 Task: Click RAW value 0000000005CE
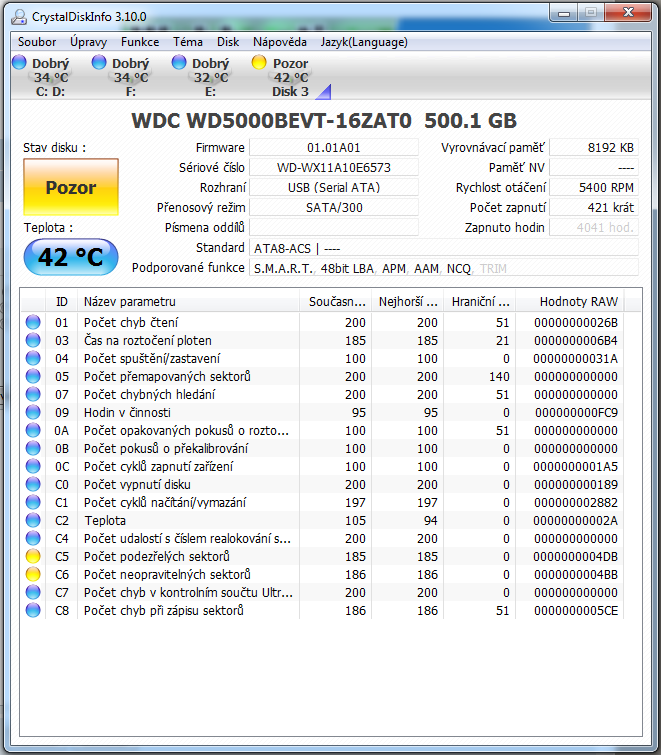576,611
